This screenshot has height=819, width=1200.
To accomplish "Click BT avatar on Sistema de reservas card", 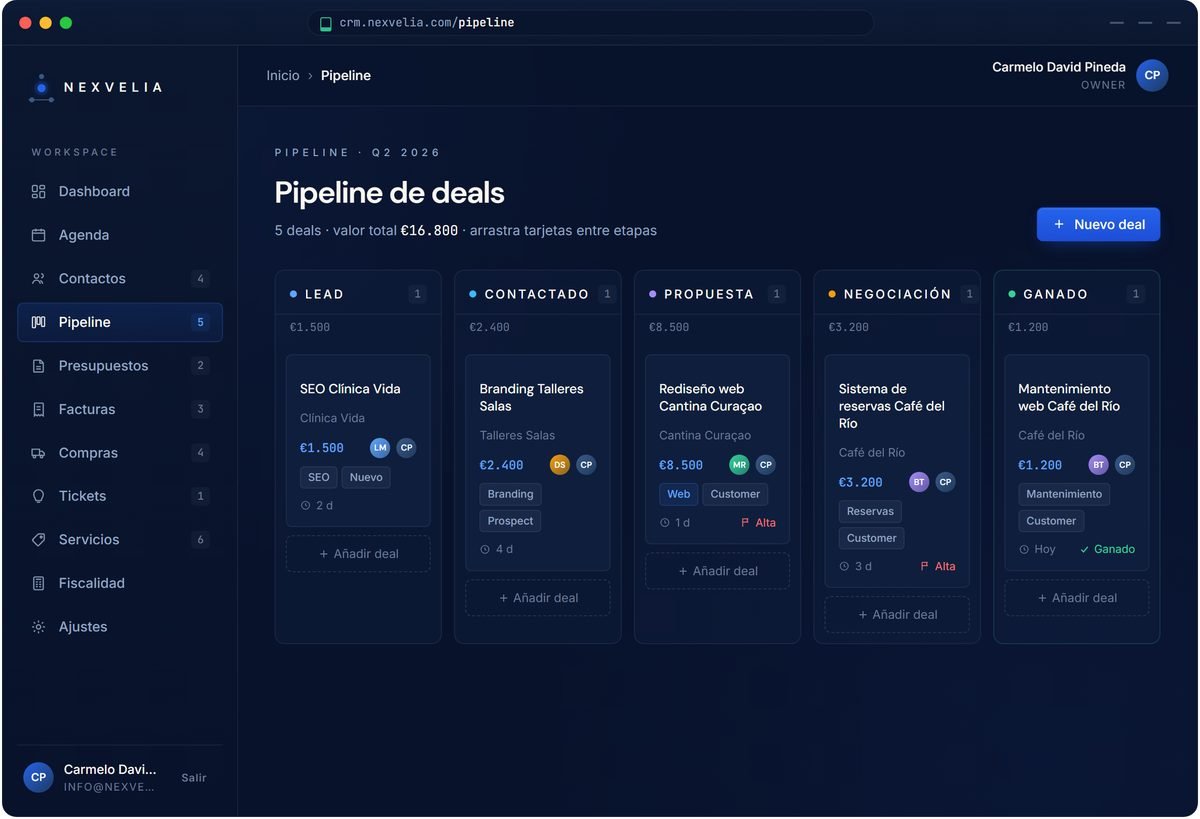I will (x=919, y=482).
